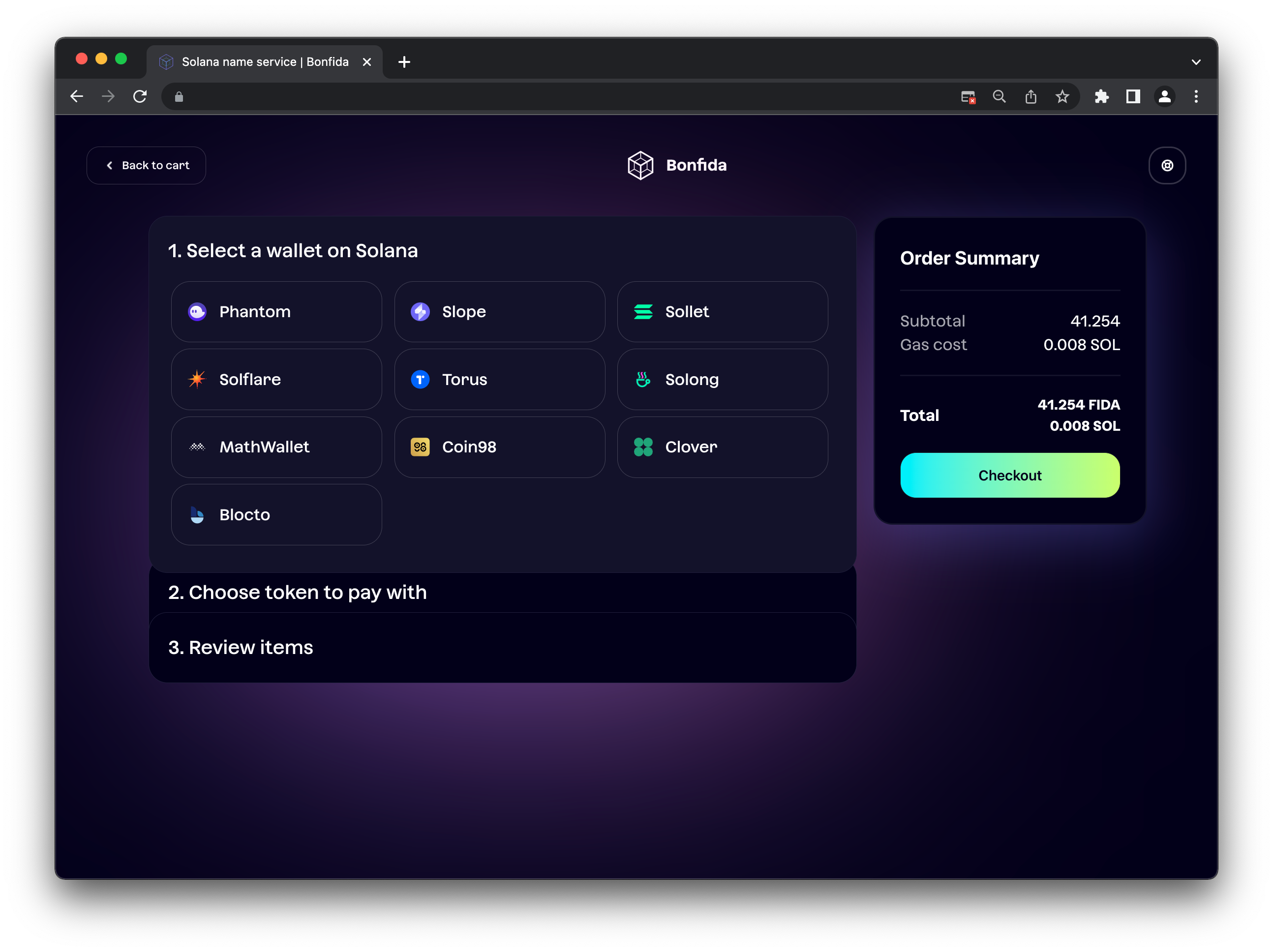Click the Order Summary heading
1273x952 pixels.
pos(970,258)
